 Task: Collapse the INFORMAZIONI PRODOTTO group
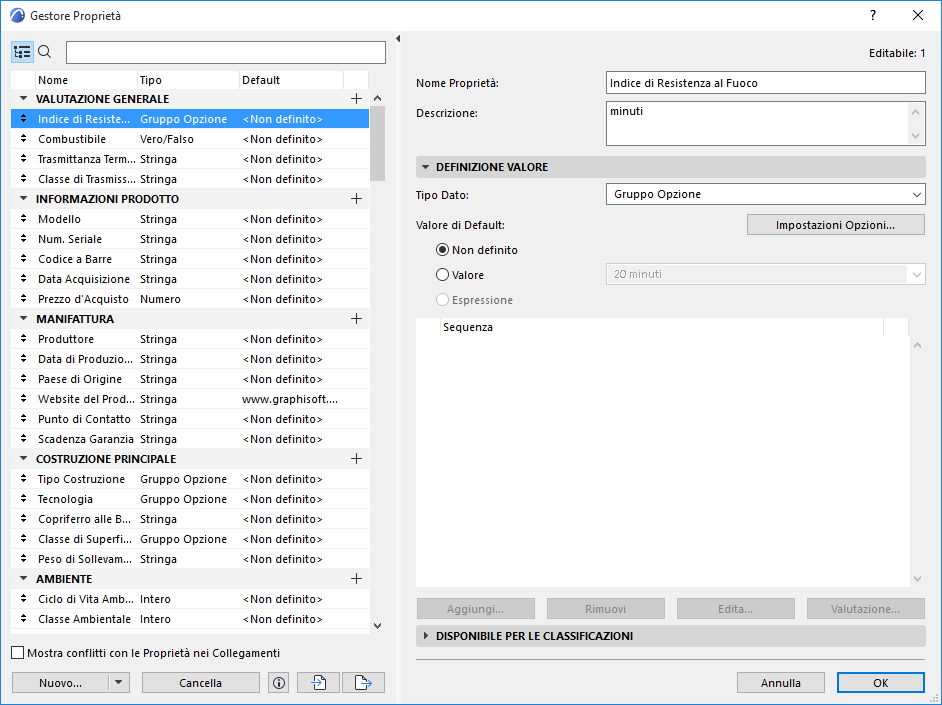23,199
